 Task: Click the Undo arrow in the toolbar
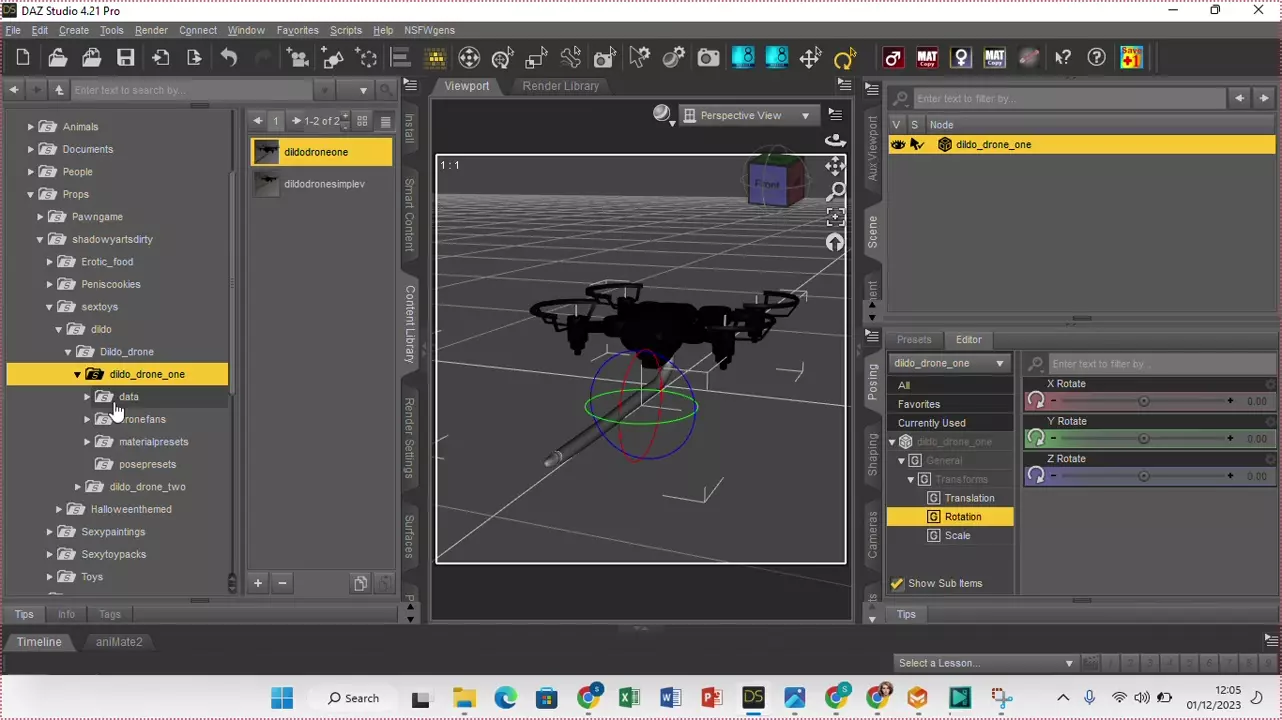pos(229,58)
